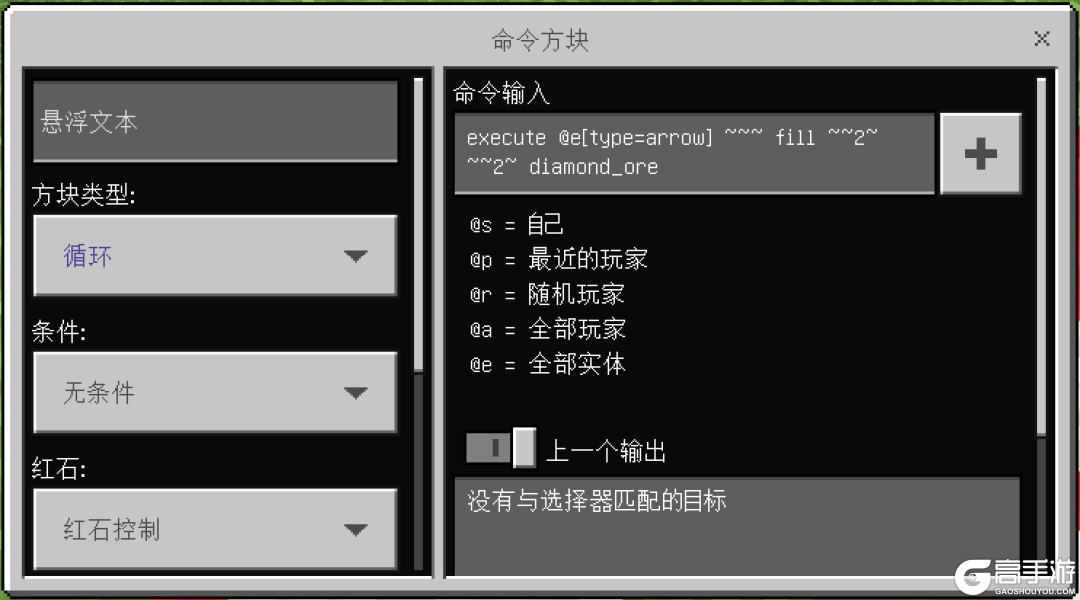Click the @e = 全部实体 selector hint
This screenshot has height=600, width=1080.
pyautogui.click(x=547, y=364)
